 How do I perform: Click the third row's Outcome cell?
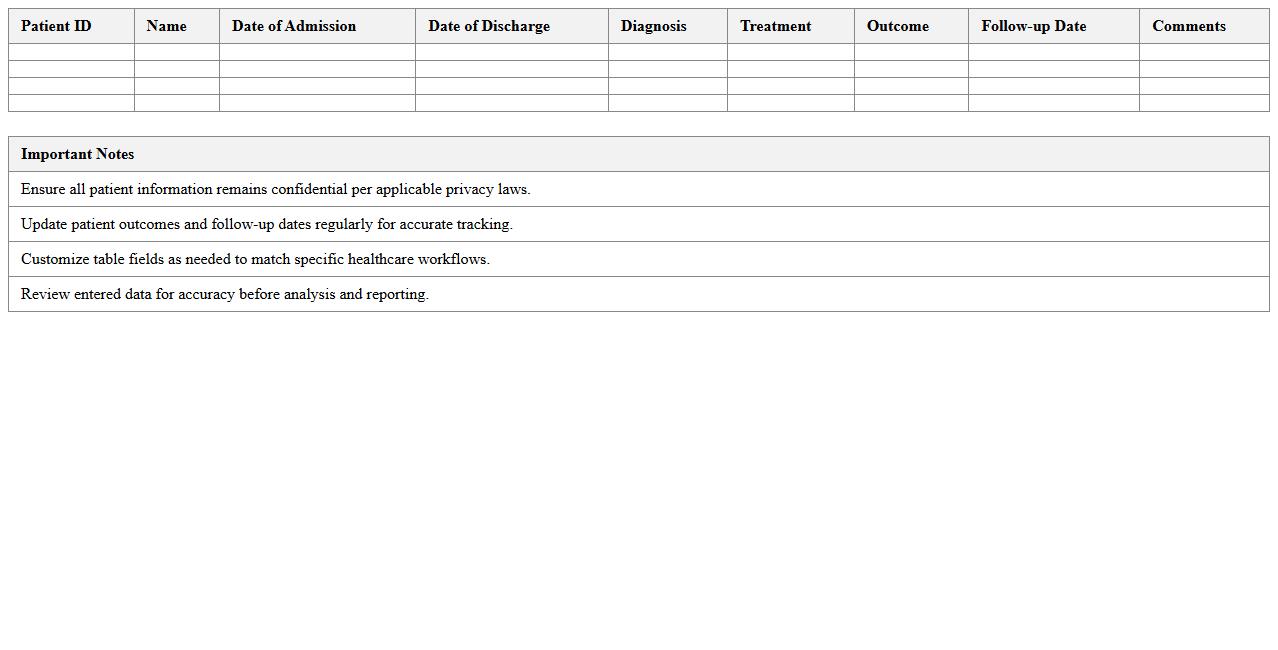(910, 85)
